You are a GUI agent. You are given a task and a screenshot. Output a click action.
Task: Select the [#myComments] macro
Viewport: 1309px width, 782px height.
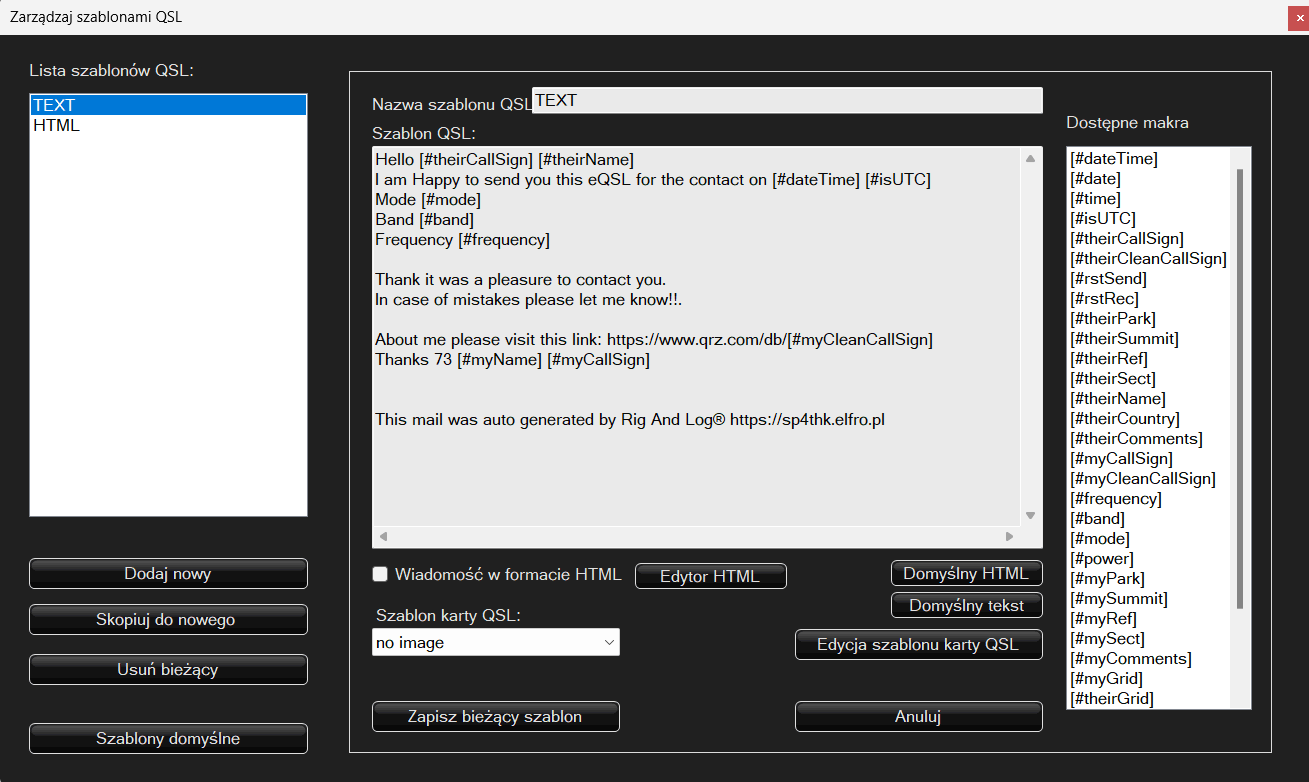click(1131, 659)
